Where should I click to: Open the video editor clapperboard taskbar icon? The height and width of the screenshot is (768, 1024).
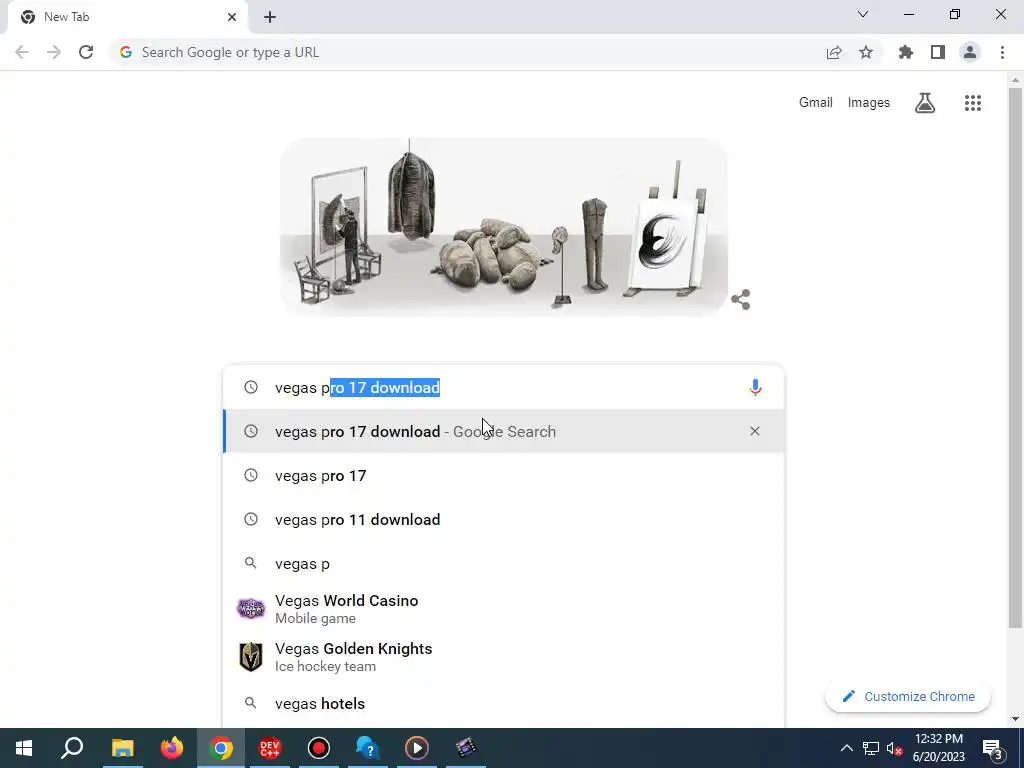tap(466, 748)
